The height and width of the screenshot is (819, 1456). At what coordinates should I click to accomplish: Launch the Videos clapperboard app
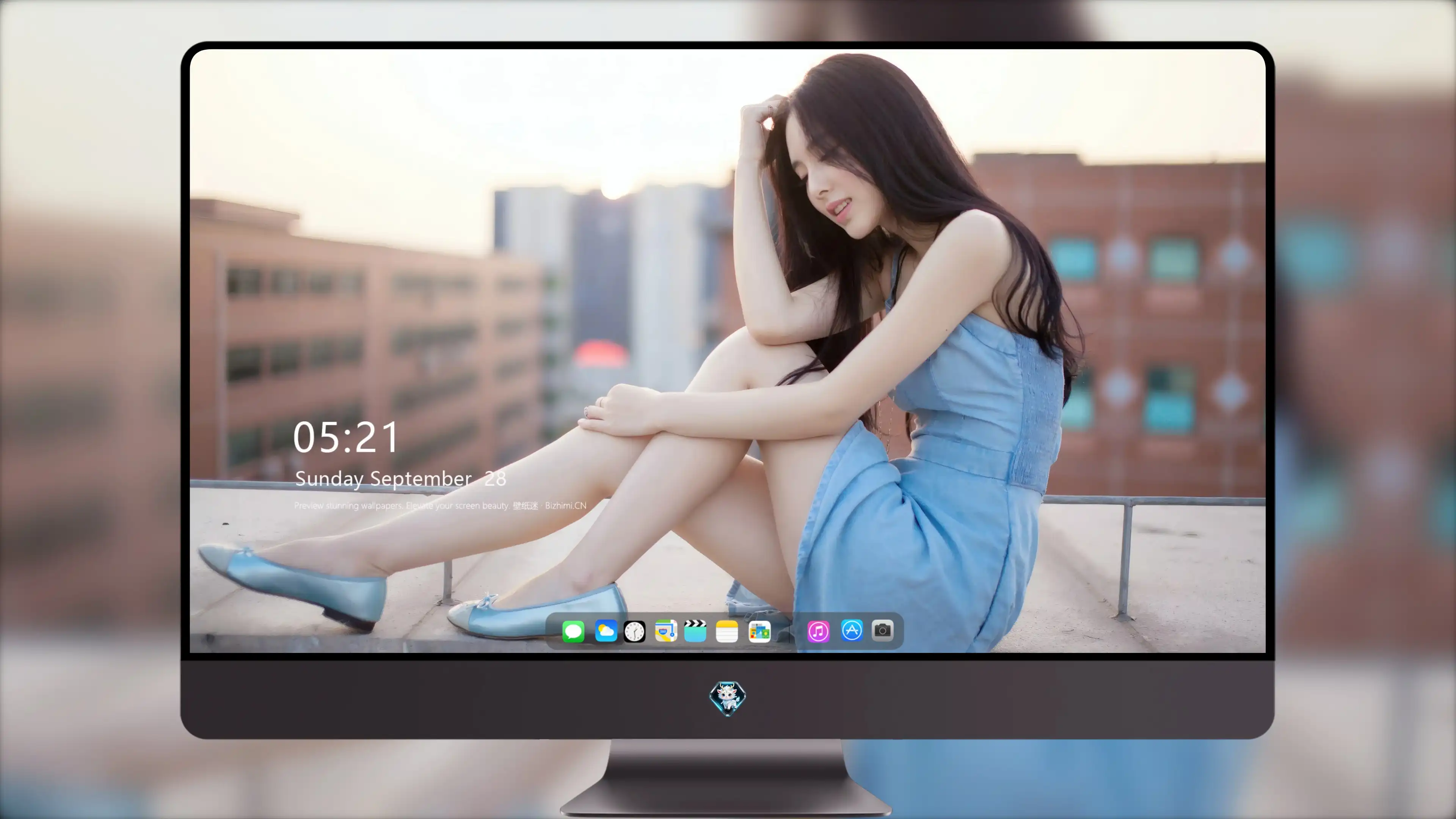tap(695, 631)
